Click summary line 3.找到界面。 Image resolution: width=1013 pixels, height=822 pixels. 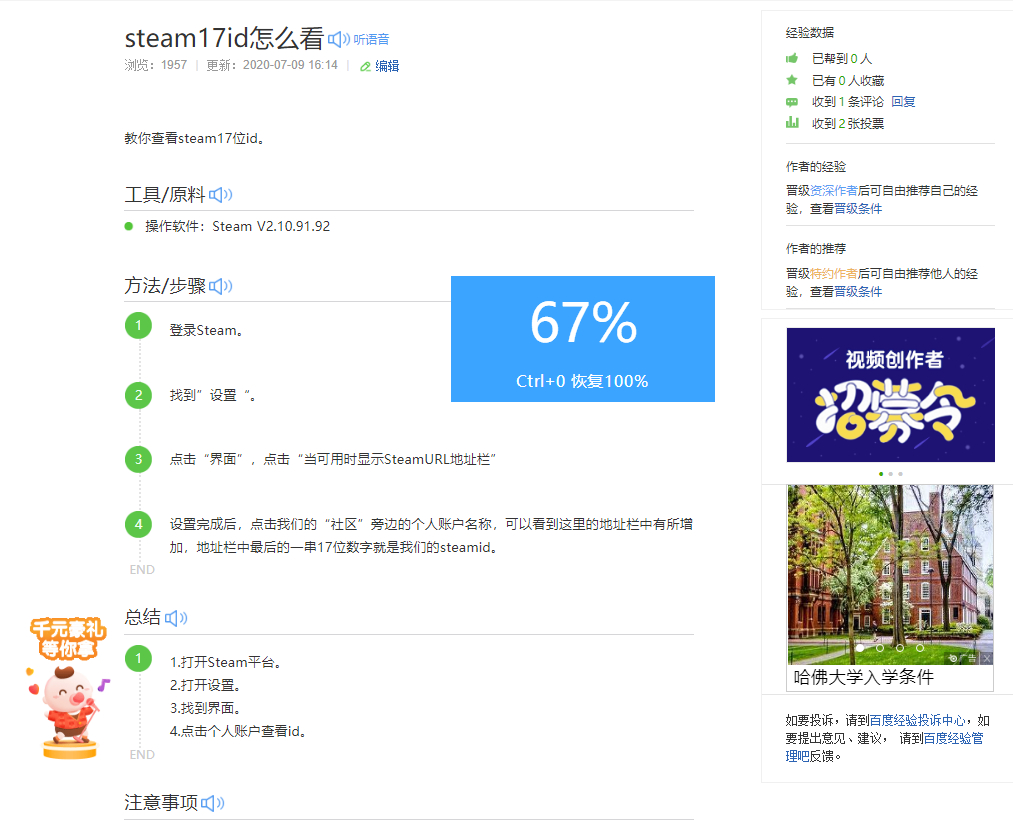205,708
